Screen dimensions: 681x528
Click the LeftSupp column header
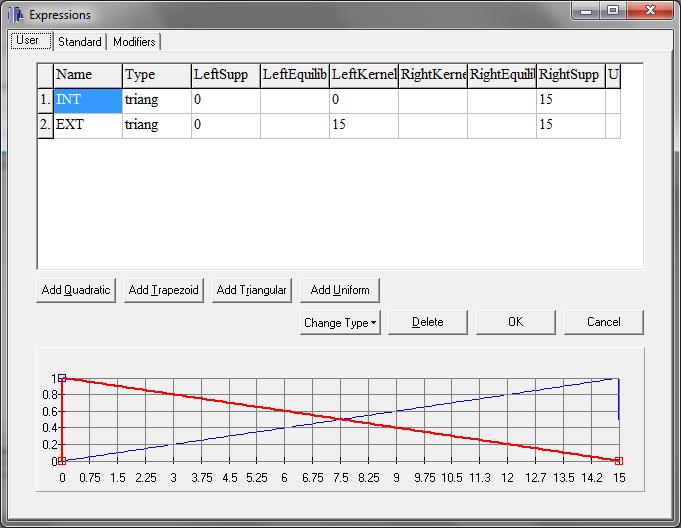point(226,76)
